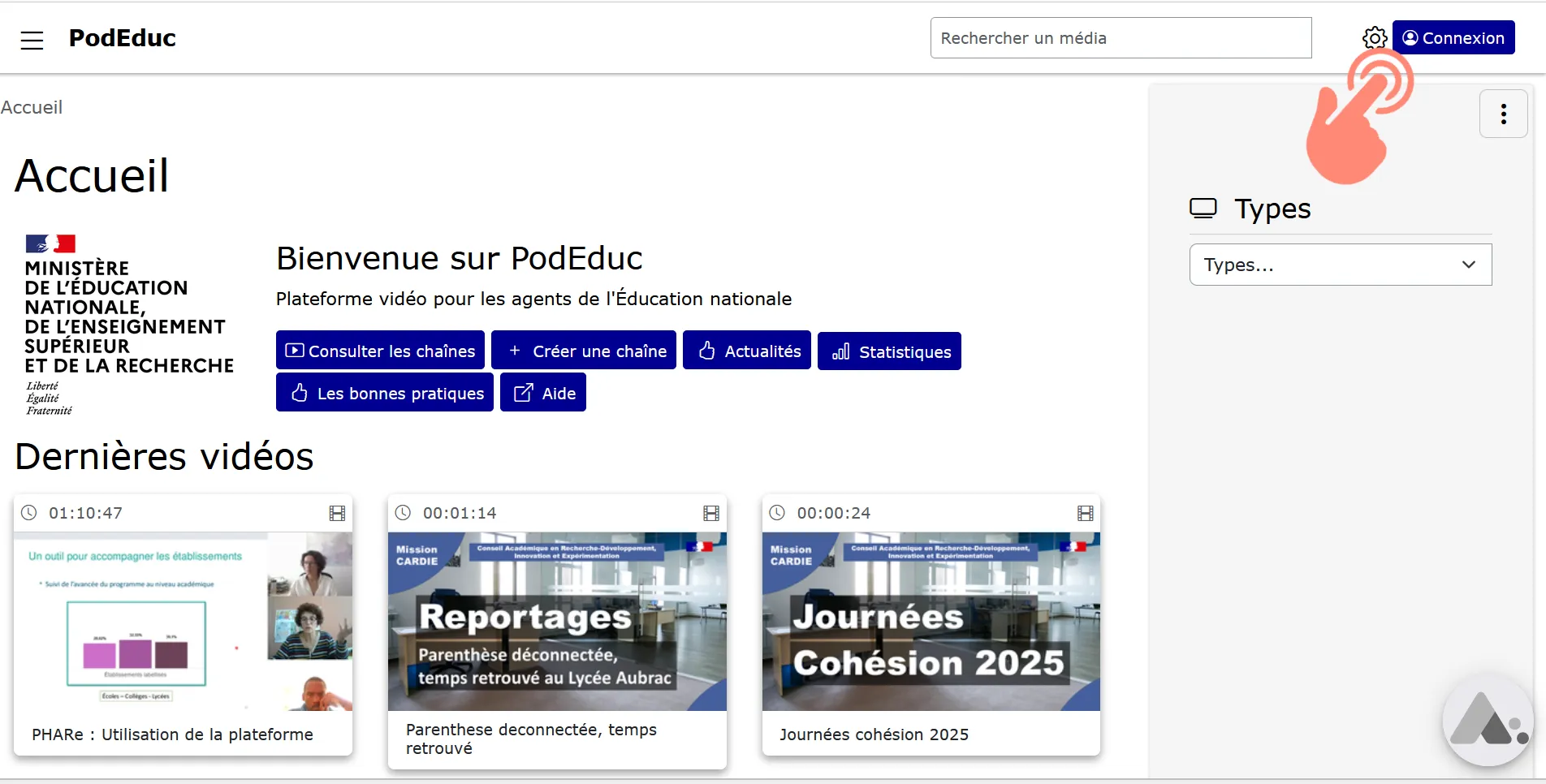
Task: Click the title PHARe : Utilisation de la plateforme
Action: (x=172, y=734)
